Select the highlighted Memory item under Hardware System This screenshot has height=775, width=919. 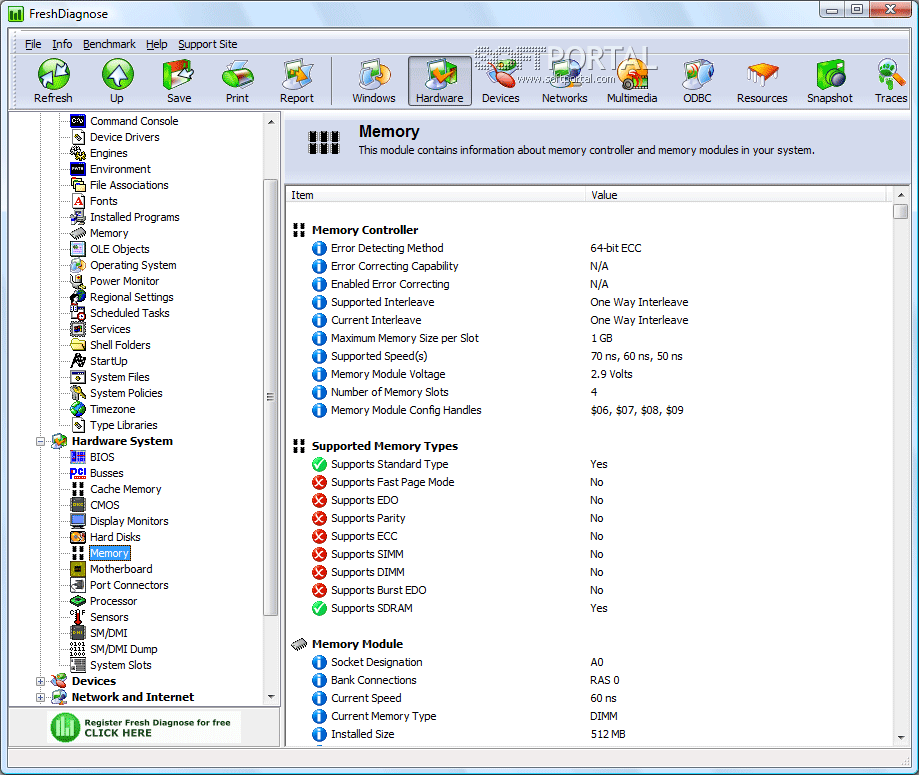click(x=110, y=553)
